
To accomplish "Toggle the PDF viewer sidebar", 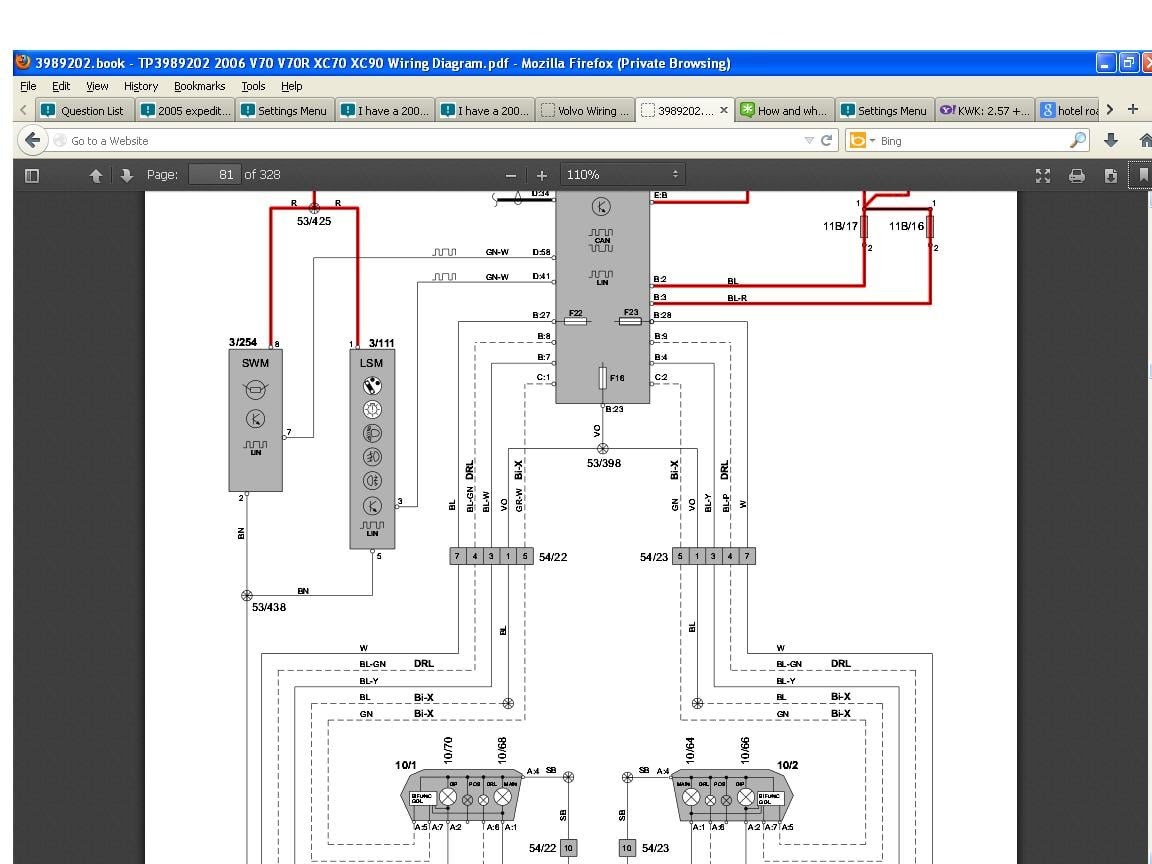I will point(32,176).
